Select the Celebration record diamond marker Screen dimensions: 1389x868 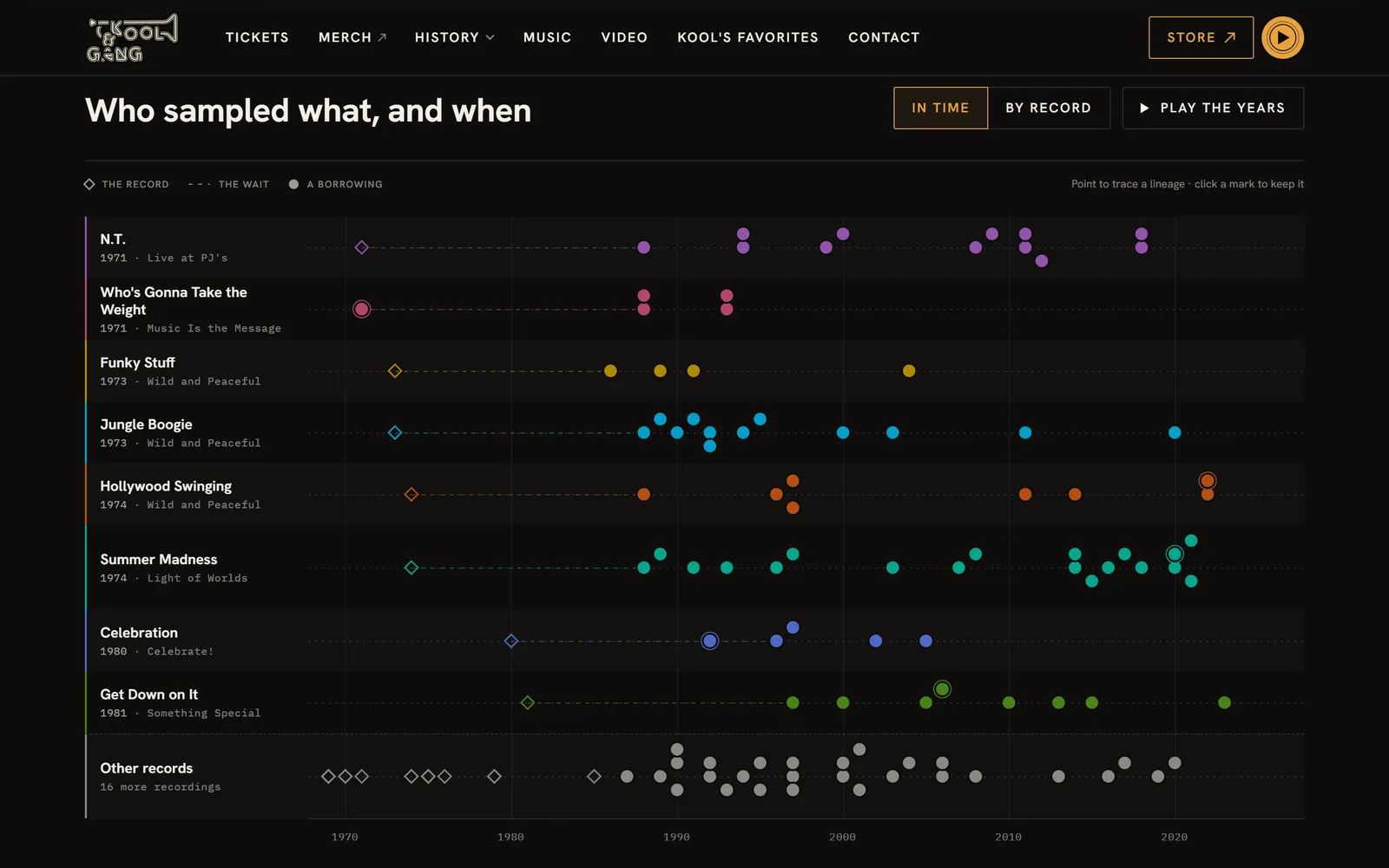coord(511,641)
